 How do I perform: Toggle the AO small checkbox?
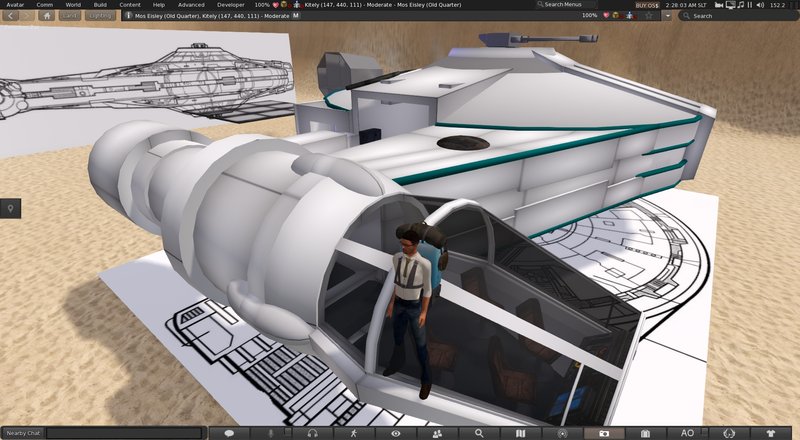coord(704,432)
